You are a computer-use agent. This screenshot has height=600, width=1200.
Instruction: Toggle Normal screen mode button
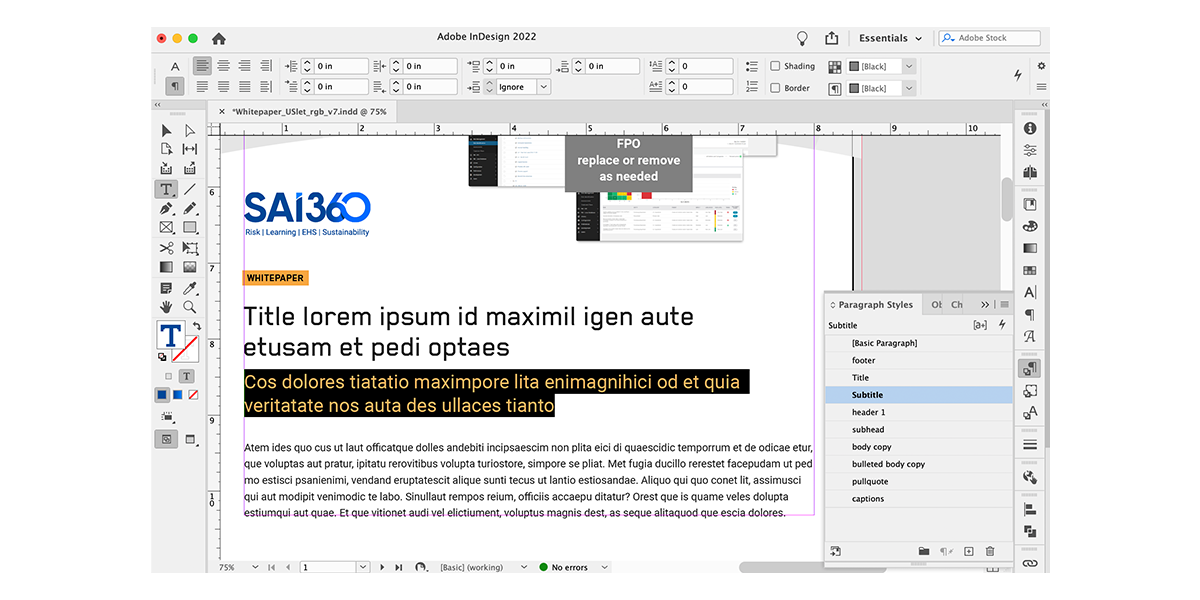point(166,438)
